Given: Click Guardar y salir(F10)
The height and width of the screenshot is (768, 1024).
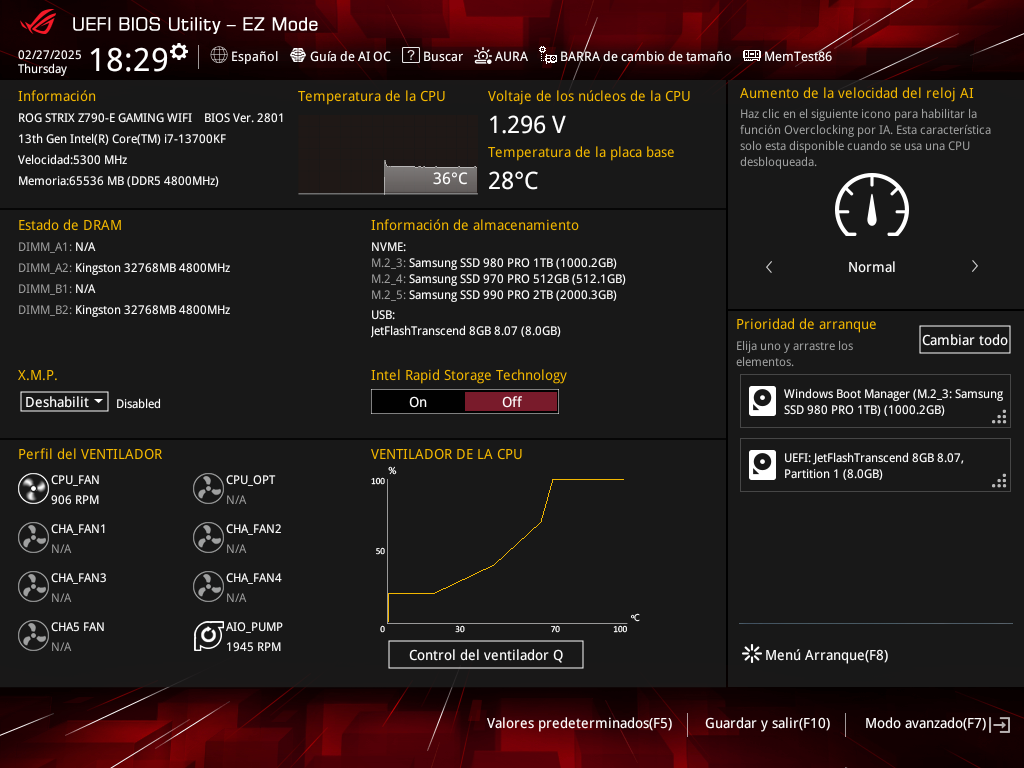Looking at the screenshot, I should pos(767,723).
